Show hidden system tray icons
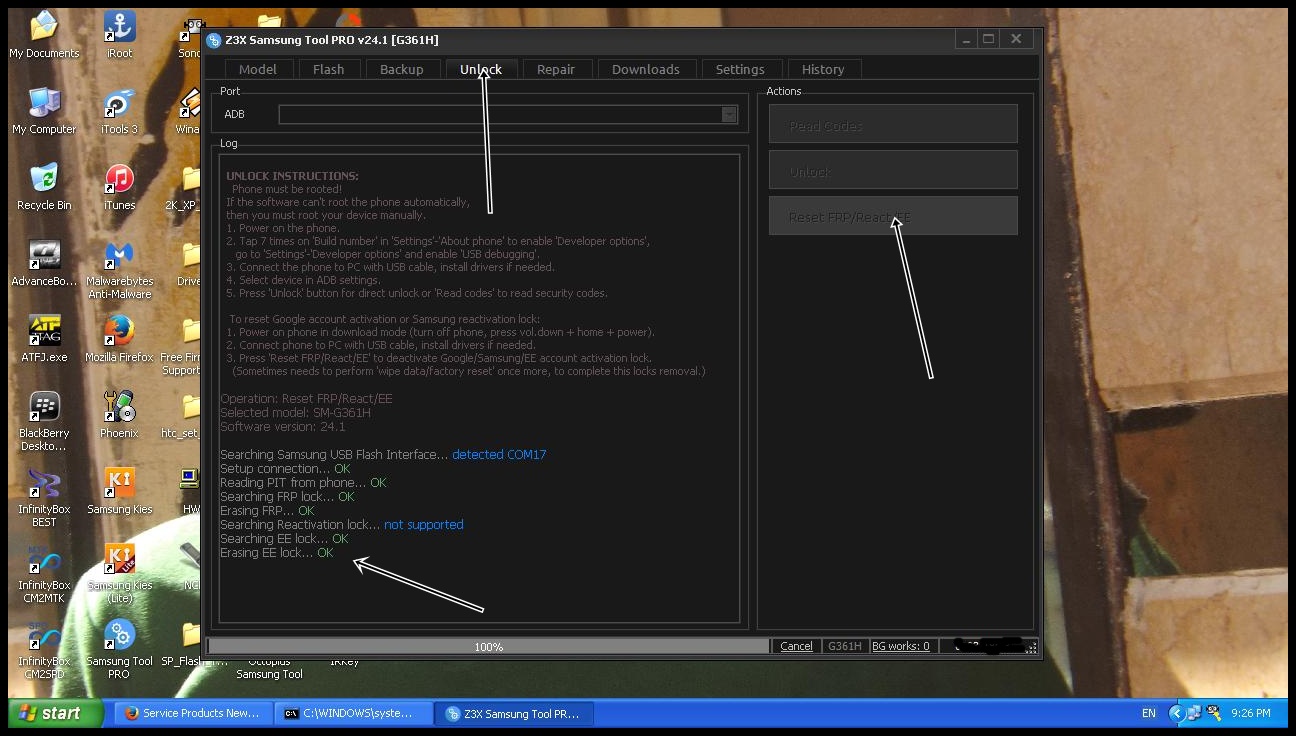 click(x=1177, y=713)
